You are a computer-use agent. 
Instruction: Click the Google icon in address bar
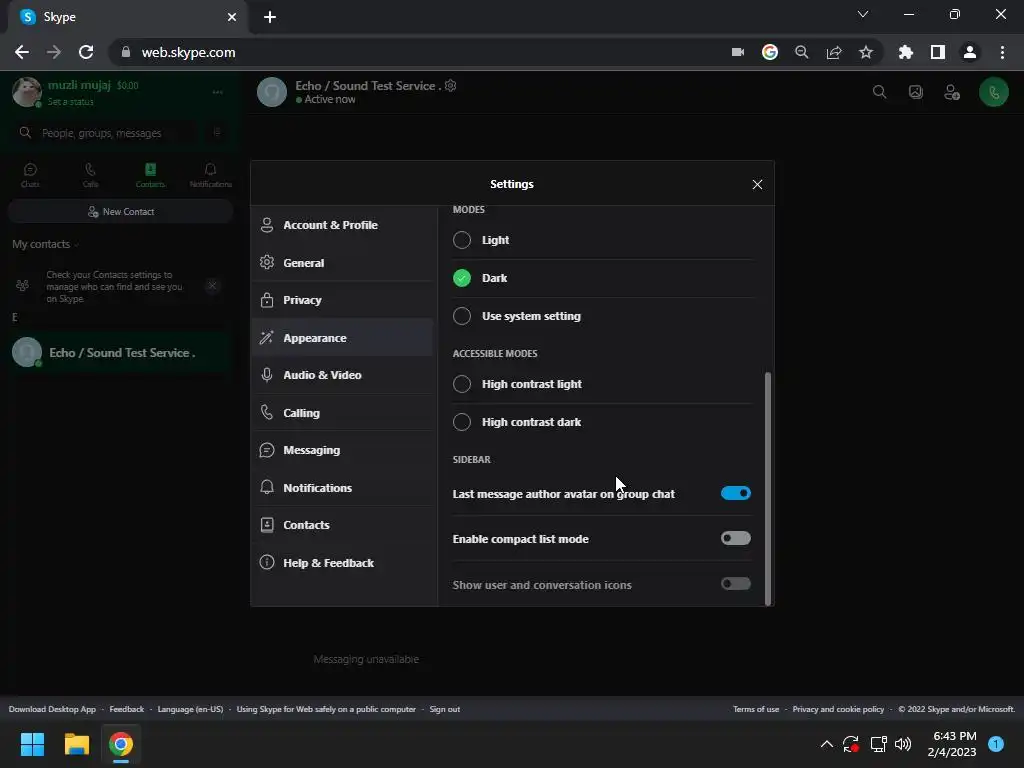(770, 52)
